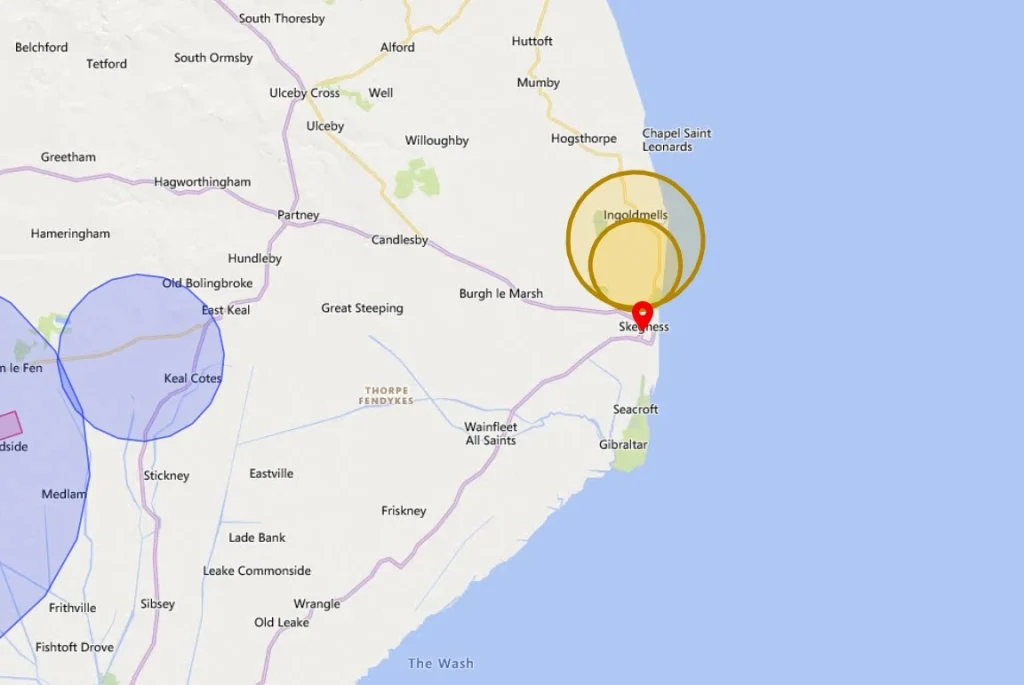
Task: Click the Old Bolingbroke label
Action: pyautogui.click(x=208, y=283)
